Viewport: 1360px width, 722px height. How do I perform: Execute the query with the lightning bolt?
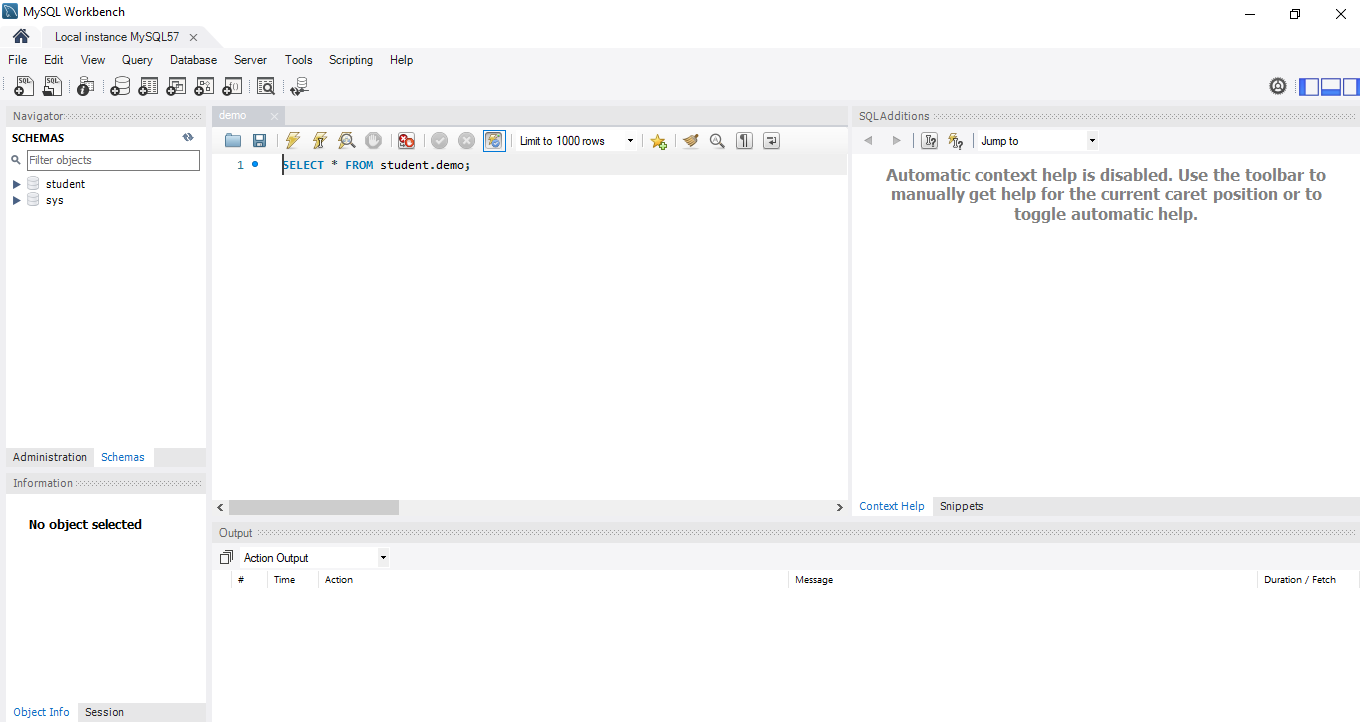(292, 141)
